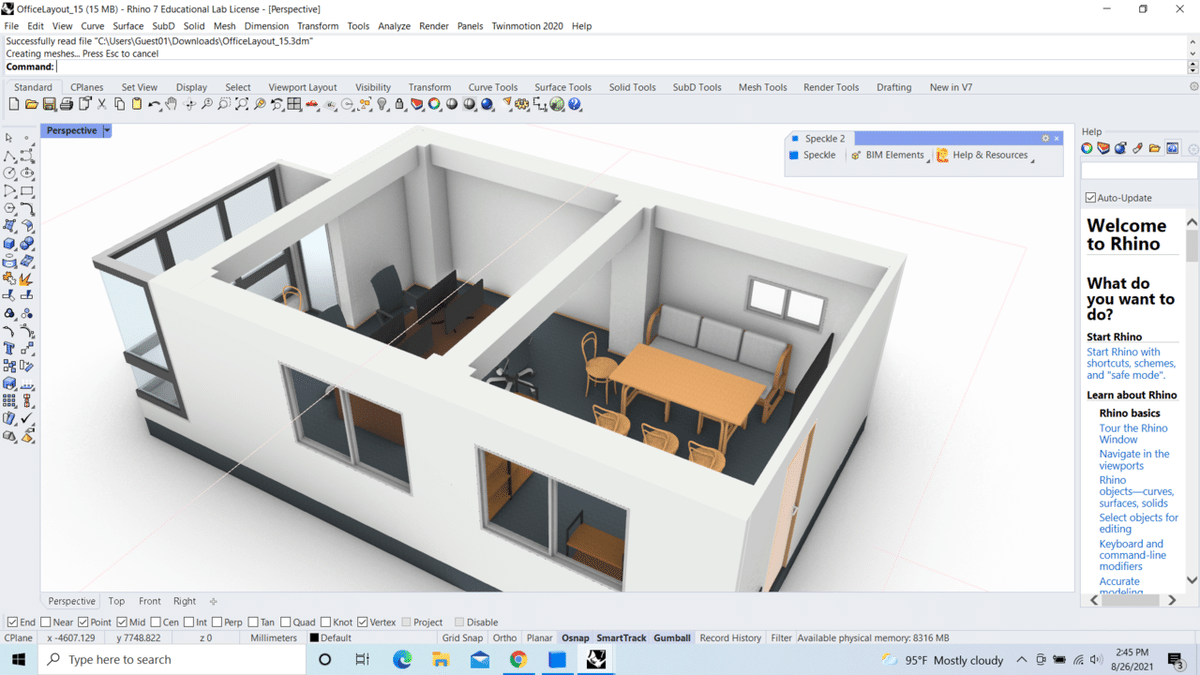
Task: Toggle the Mid osnap checkbox
Action: pos(122,622)
